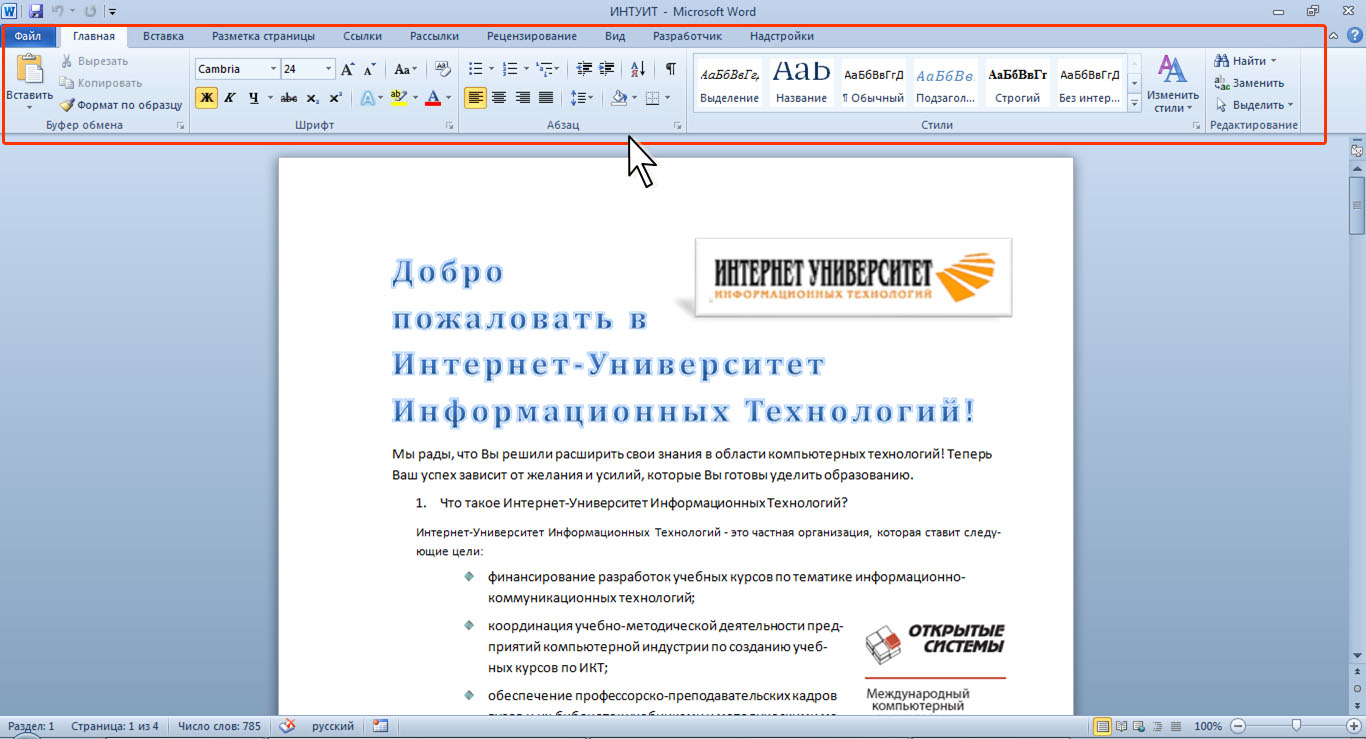1366x739 pixels.
Task: Toggle superscript x² formatting
Action: 335,97
